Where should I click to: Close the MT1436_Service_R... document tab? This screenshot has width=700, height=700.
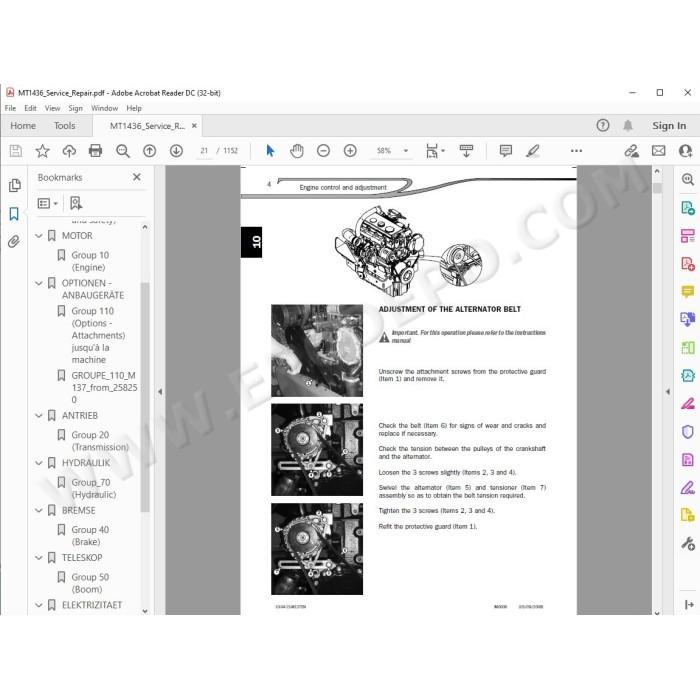pyautogui.click(x=194, y=126)
